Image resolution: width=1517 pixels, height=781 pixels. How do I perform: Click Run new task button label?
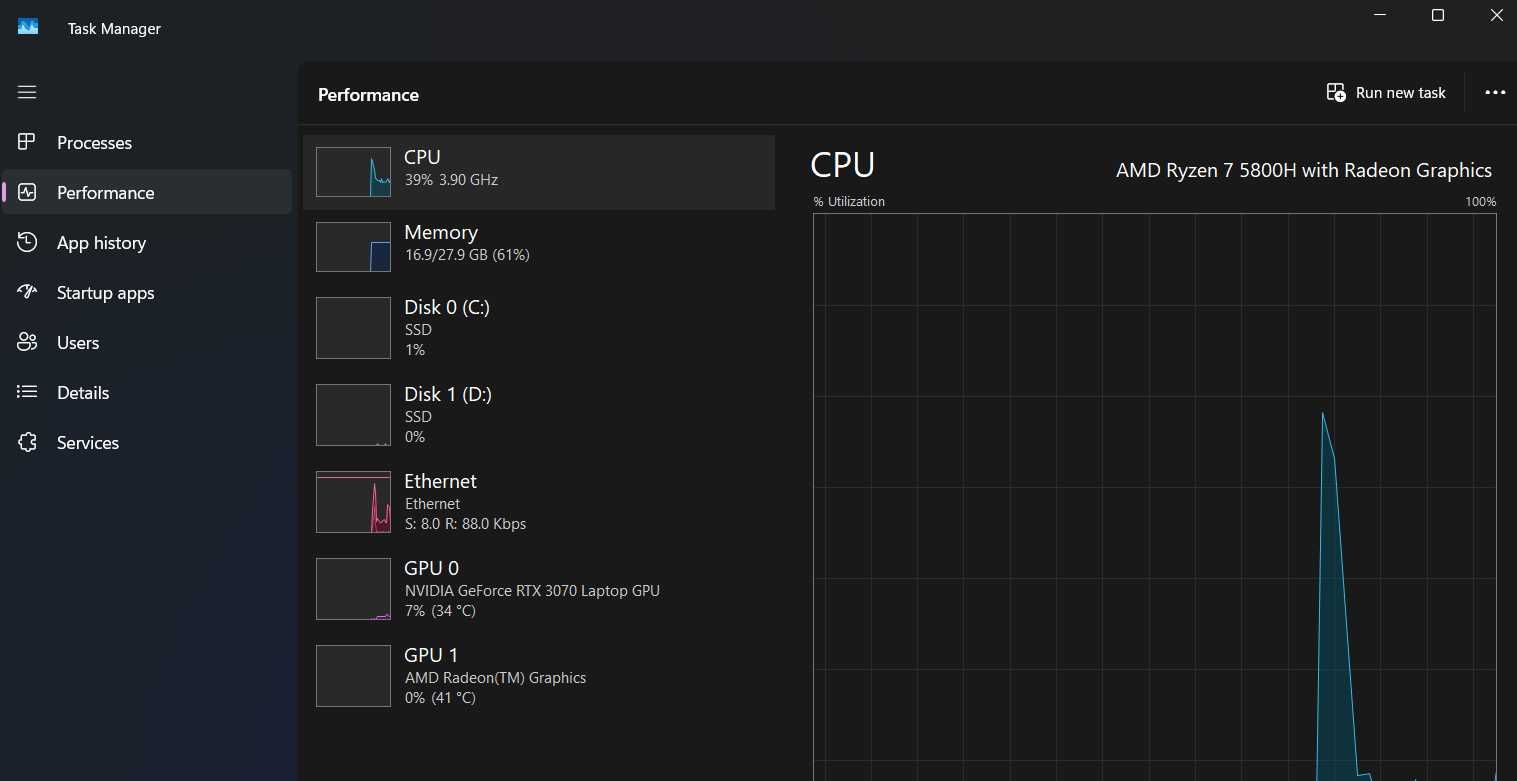1400,93
